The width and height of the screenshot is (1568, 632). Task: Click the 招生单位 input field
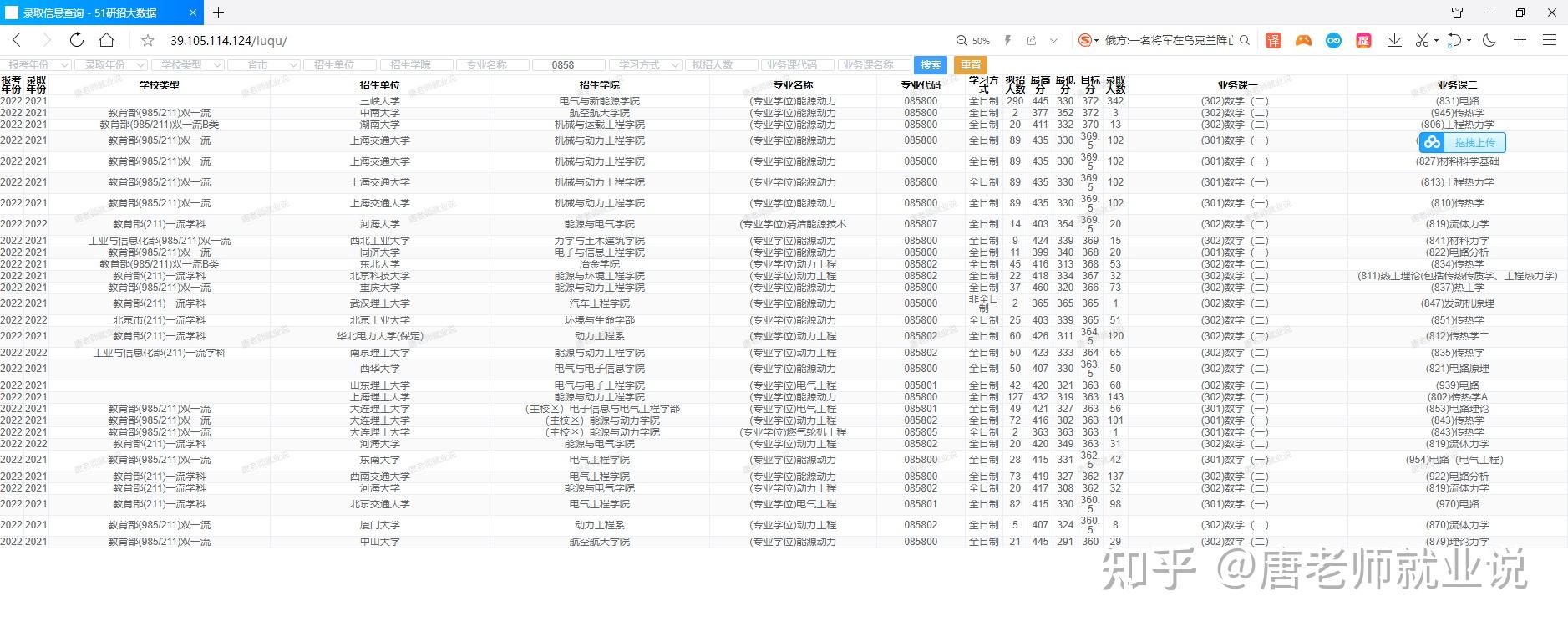[339, 65]
